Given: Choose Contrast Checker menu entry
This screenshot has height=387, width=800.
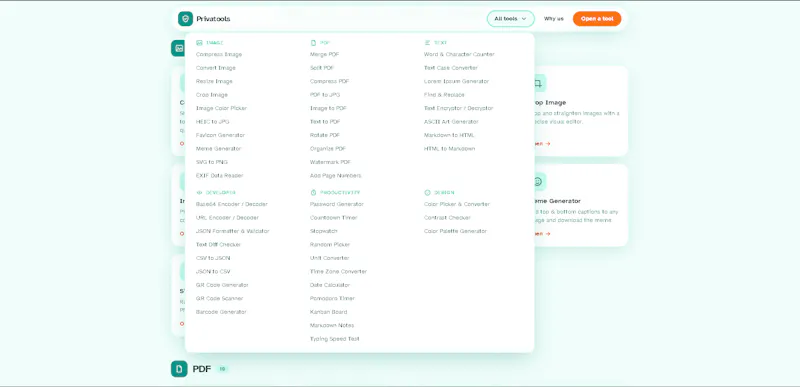Looking at the screenshot, I should [447, 218].
